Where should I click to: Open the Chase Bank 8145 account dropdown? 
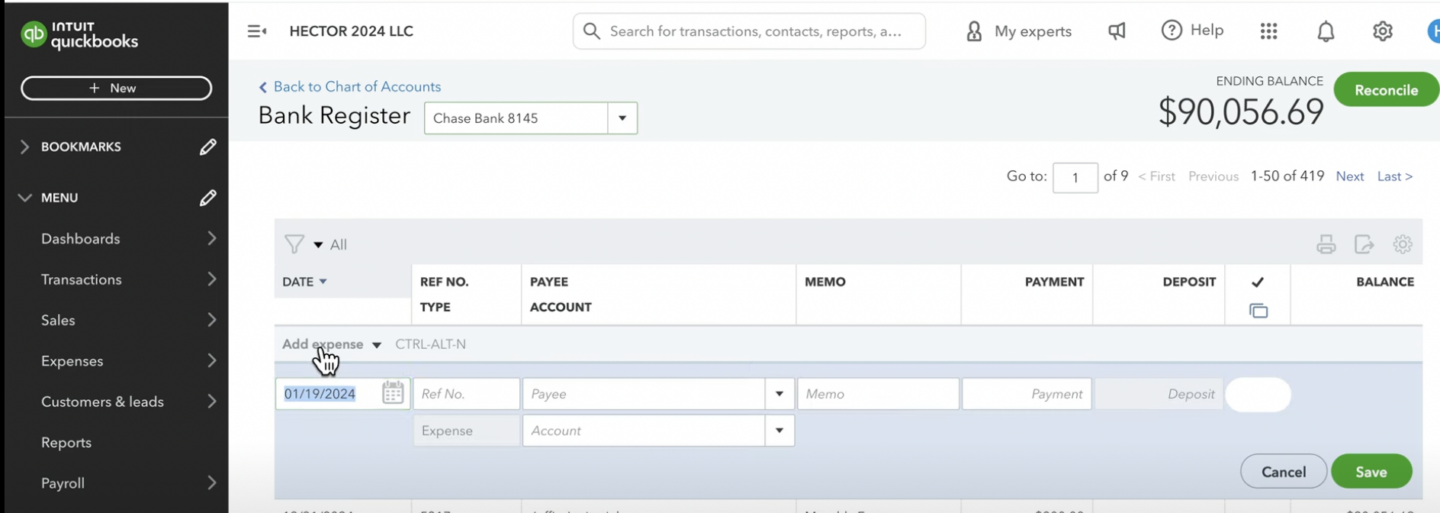(x=622, y=118)
